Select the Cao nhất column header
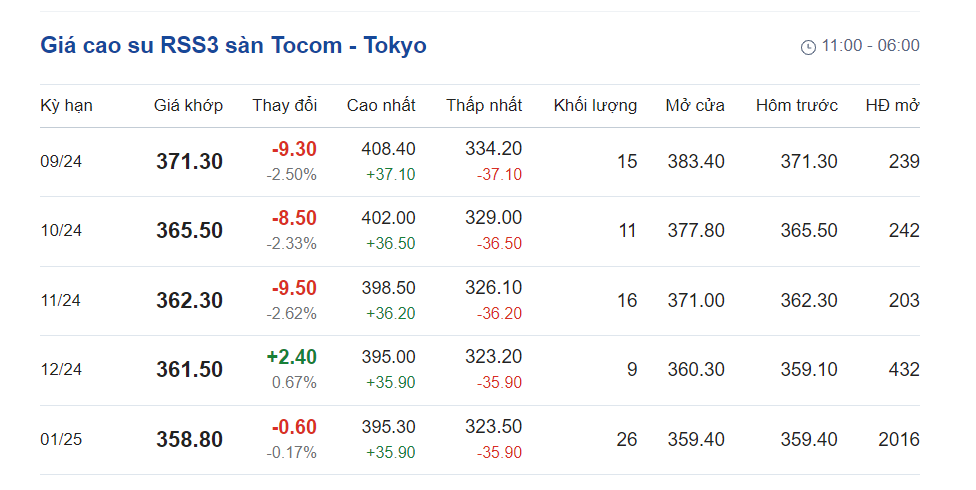Screen dimensions: 976x490 [381, 105]
